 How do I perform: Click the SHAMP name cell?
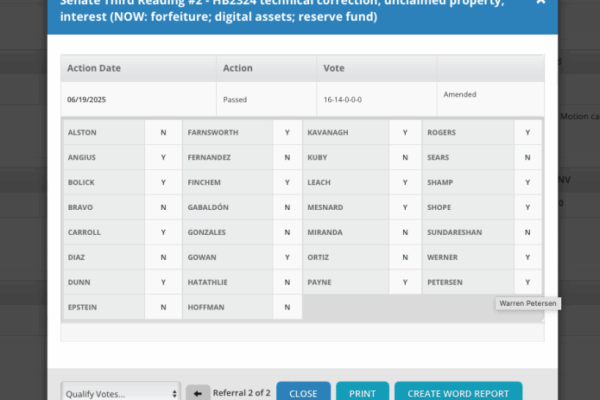tap(468, 182)
